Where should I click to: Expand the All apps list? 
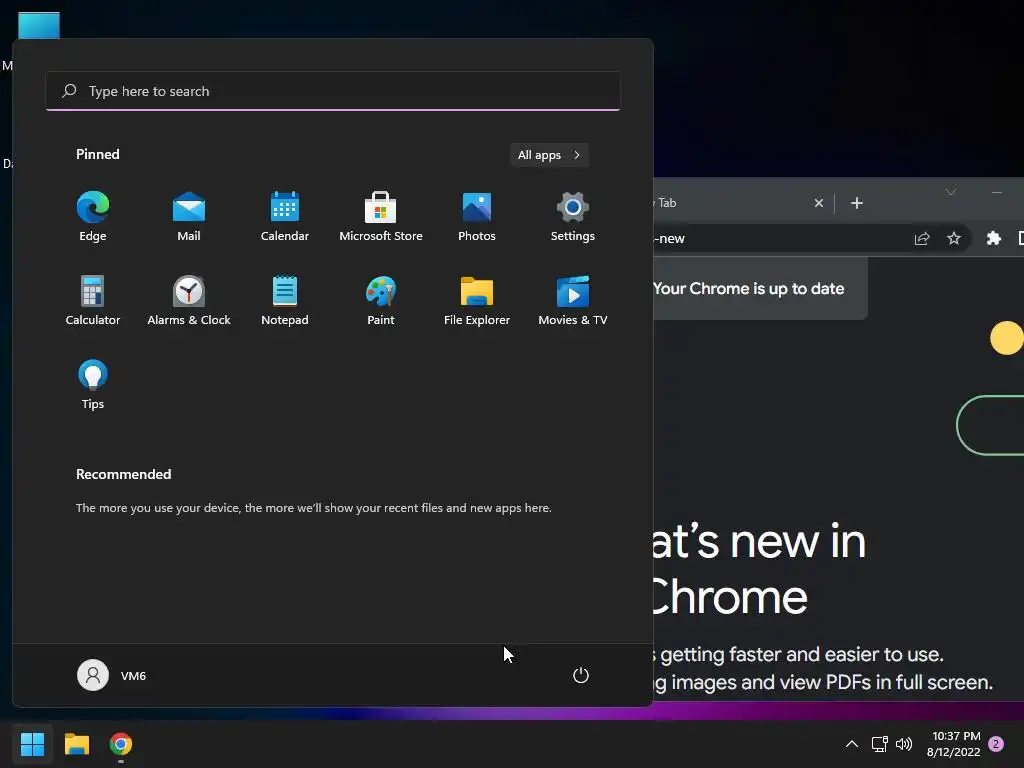coord(549,155)
